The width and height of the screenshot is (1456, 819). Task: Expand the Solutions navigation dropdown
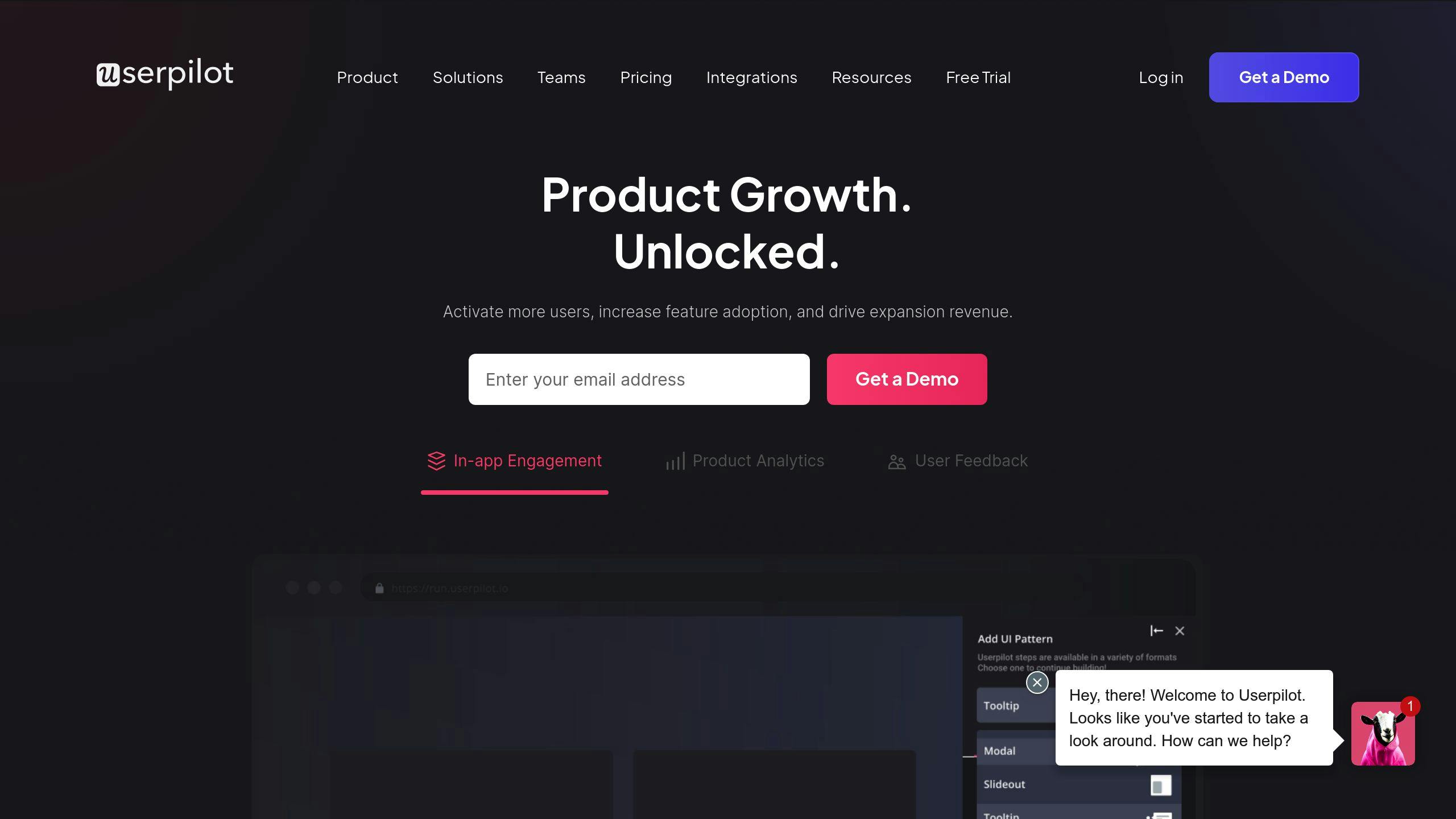pyautogui.click(x=468, y=77)
